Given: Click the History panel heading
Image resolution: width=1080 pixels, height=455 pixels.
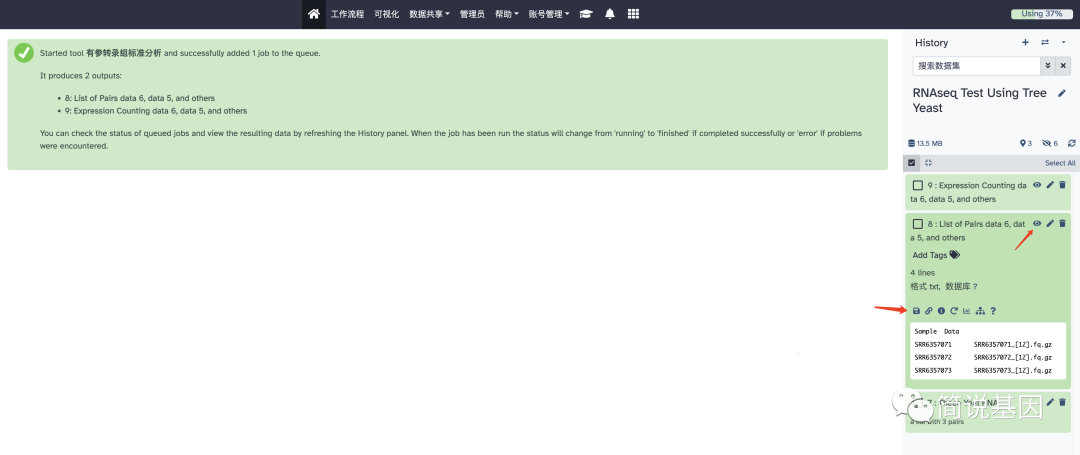Looking at the screenshot, I should [931, 43].
